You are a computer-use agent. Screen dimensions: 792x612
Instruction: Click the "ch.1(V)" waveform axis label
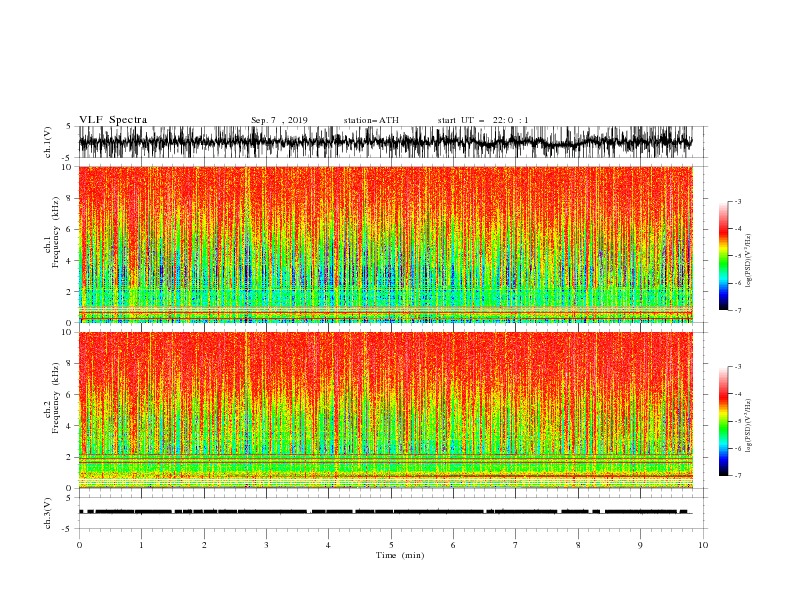48,142
